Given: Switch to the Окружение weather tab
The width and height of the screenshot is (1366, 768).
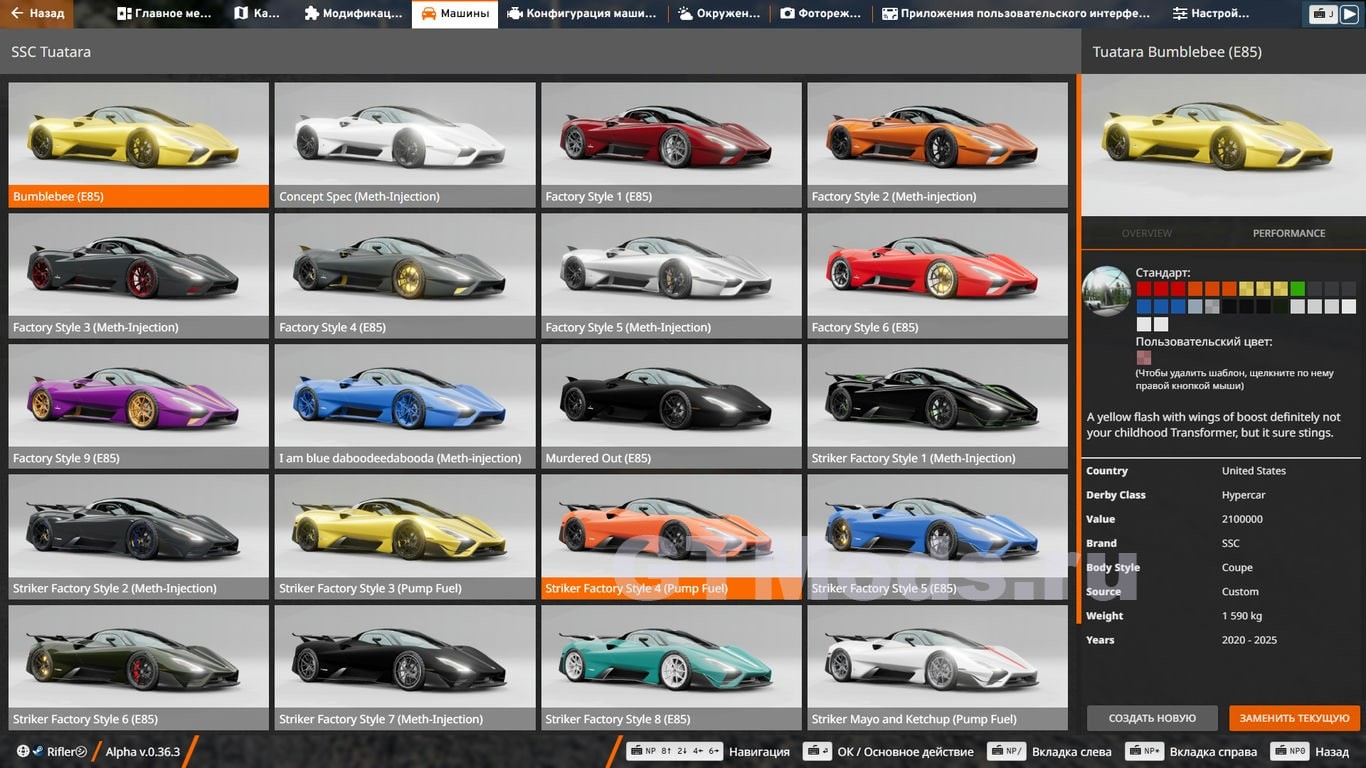Looking at the screenshot, I should 719,14.
